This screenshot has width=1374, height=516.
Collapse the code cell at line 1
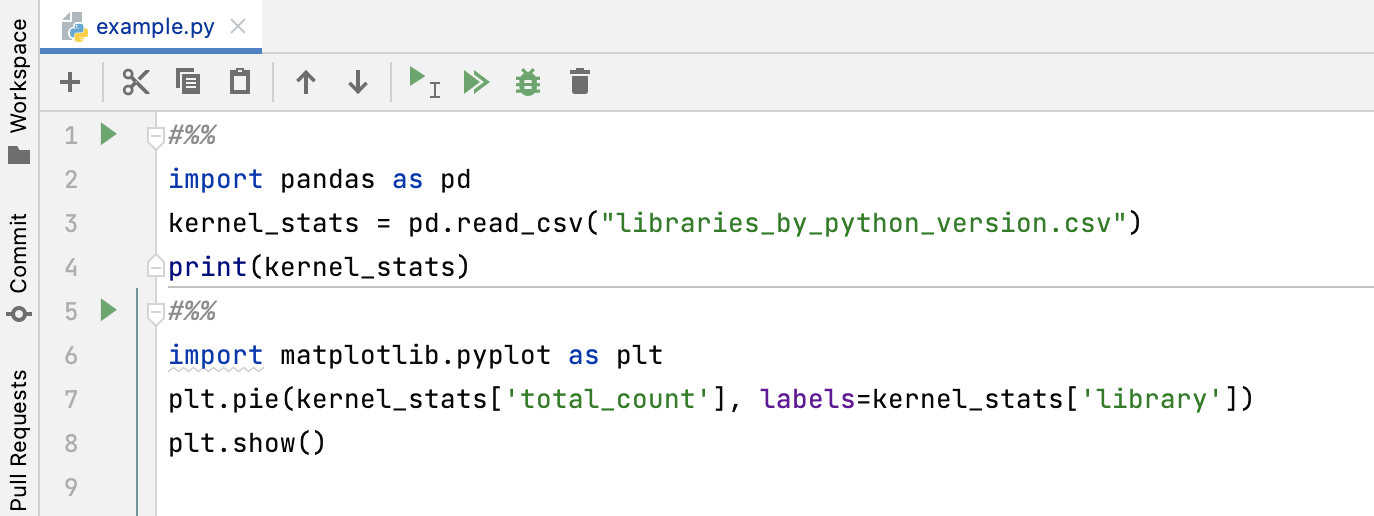(154, 137)
